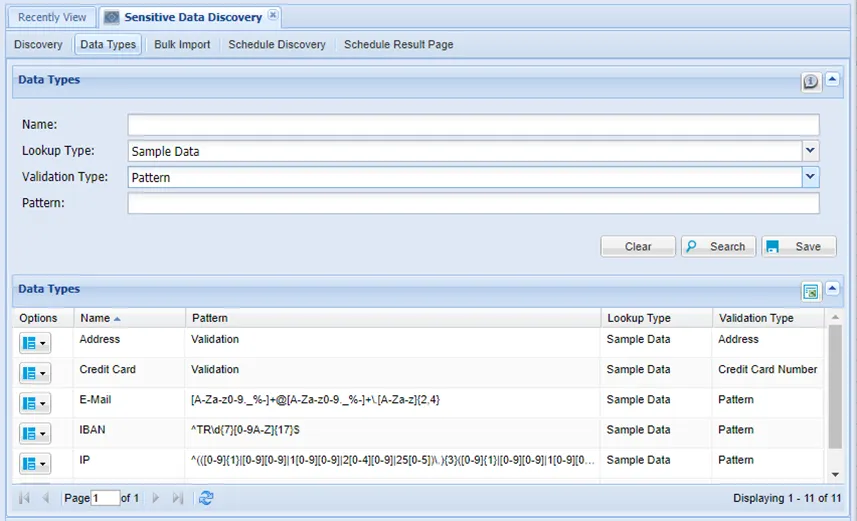Click Validation pattern in Address row
Viewport: 857px width, 521px height.
(215, 339)
